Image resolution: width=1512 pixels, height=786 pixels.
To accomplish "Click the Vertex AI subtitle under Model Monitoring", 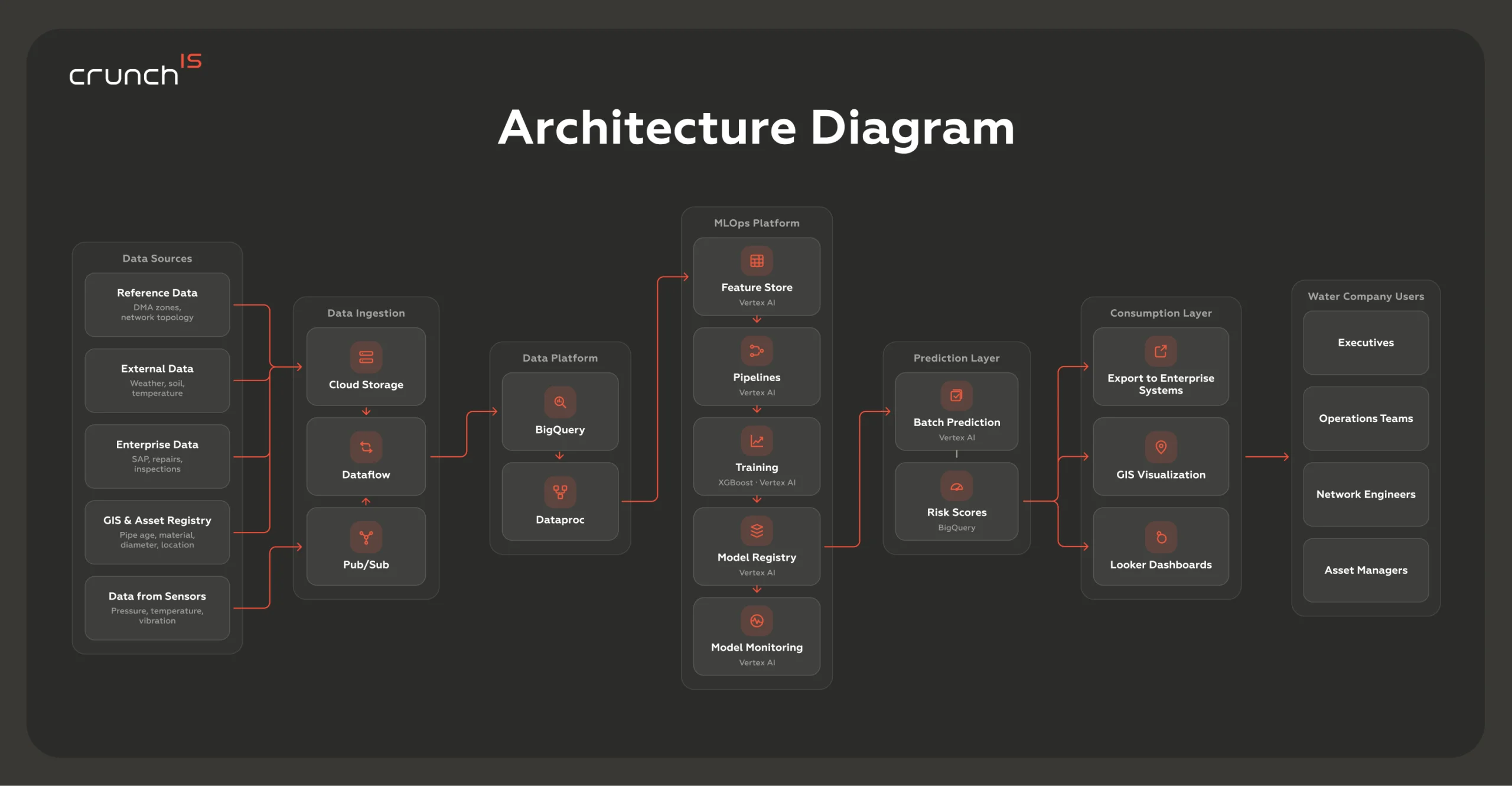I will (x=757, y=662).
